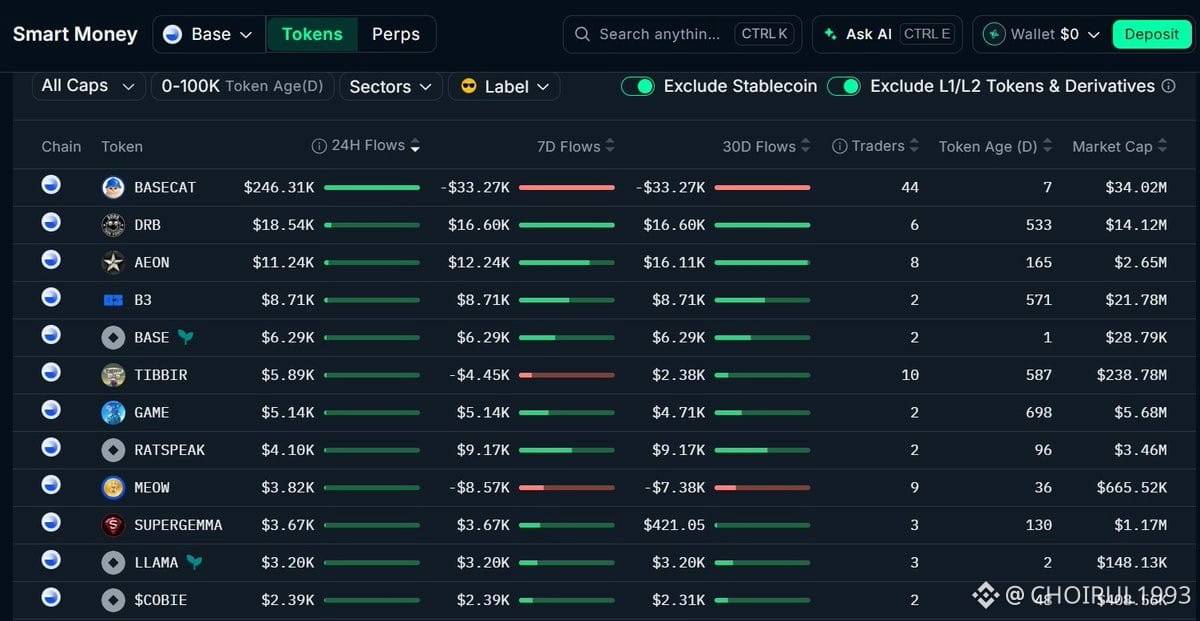Select the Tokens tab
Image resolution: width=1200 pixels, height=621 pixels.
pos(312,34)
